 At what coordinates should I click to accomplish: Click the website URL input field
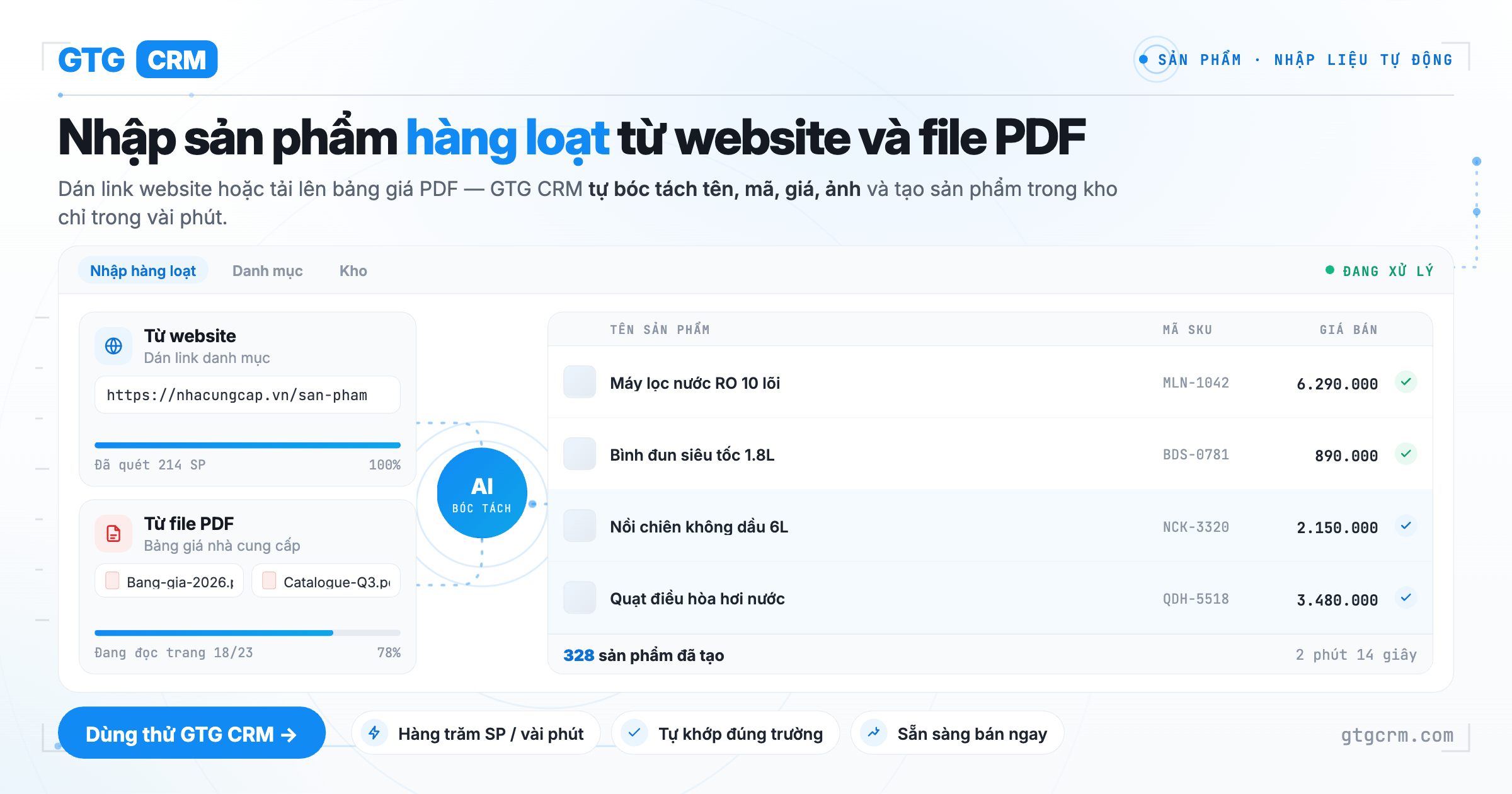pyautogui.click(x=248, y=395)
